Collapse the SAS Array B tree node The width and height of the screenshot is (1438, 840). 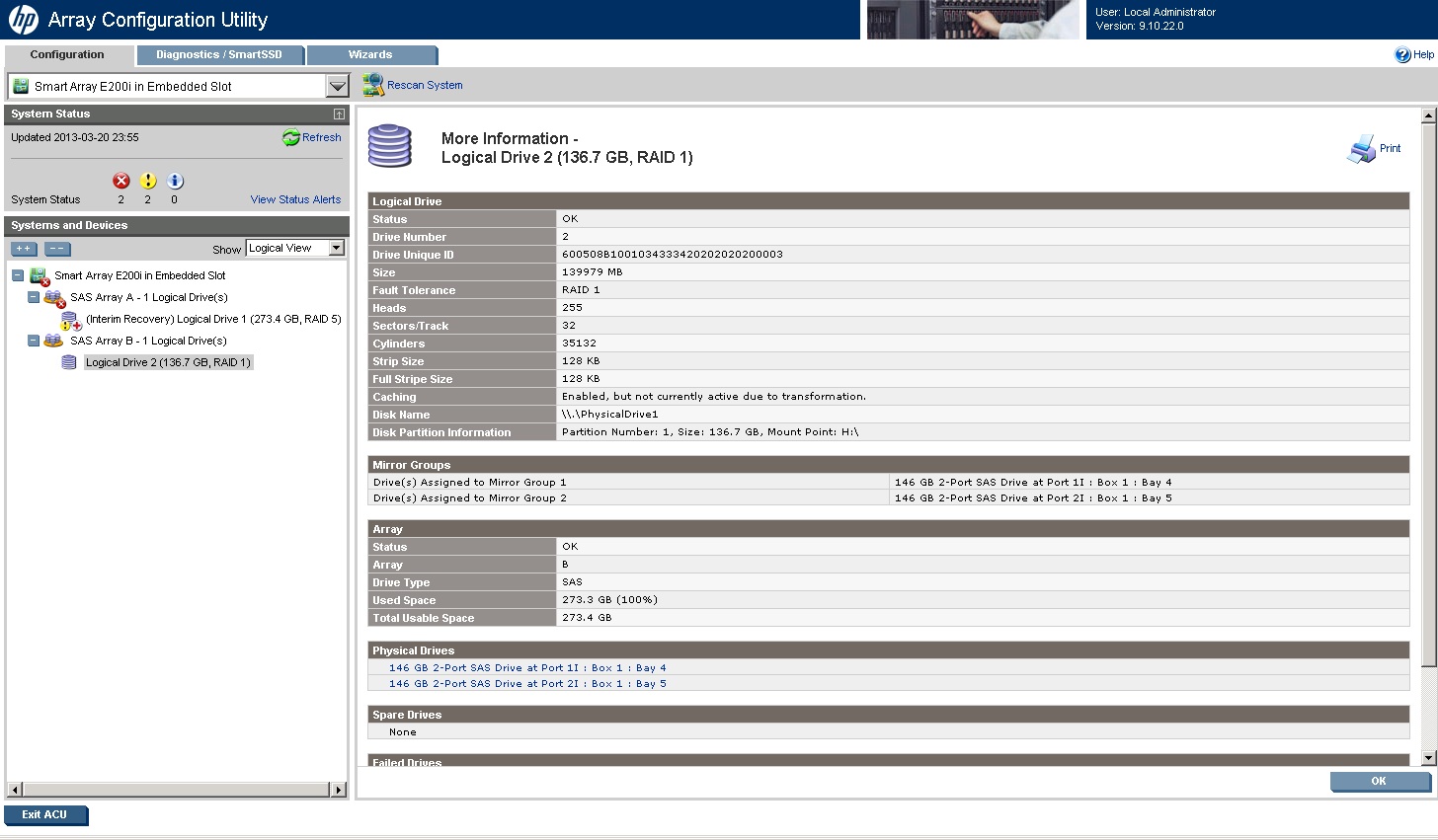pos(34,341)
